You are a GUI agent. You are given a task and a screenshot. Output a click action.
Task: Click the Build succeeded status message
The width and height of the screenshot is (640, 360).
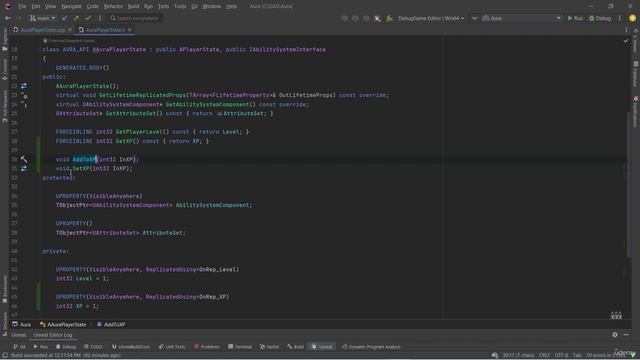[66, 355]
